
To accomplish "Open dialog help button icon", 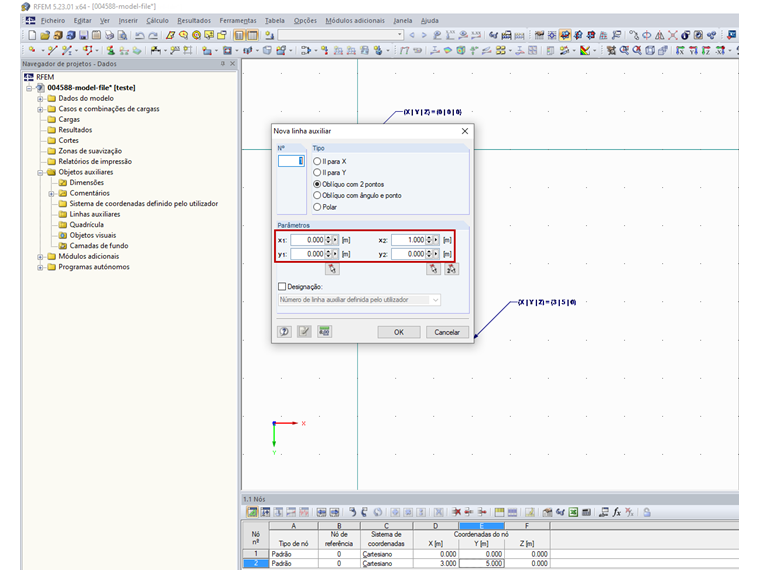I will (285, 332).
